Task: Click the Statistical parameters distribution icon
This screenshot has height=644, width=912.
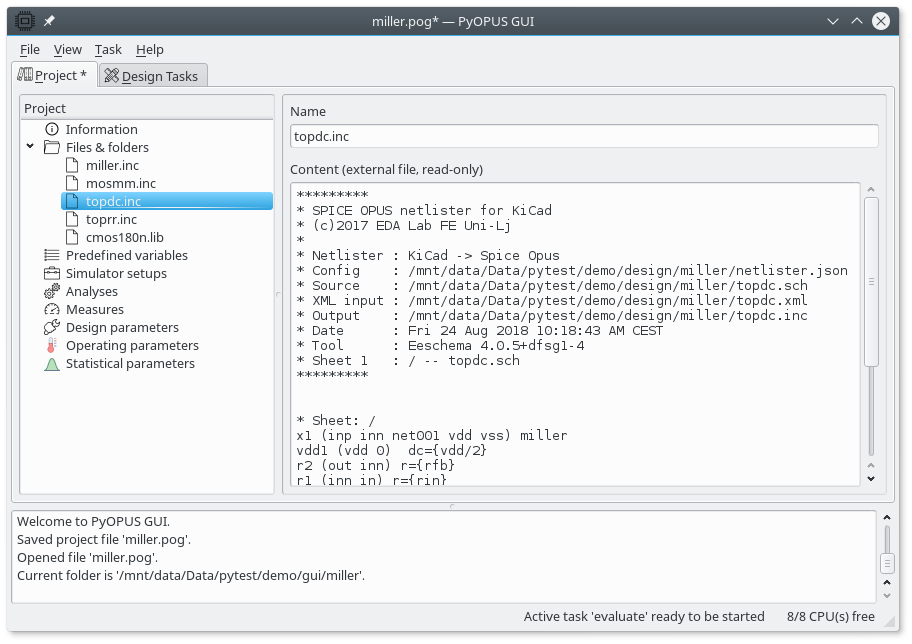Action: pyautogui.click(x=52, y=363)
